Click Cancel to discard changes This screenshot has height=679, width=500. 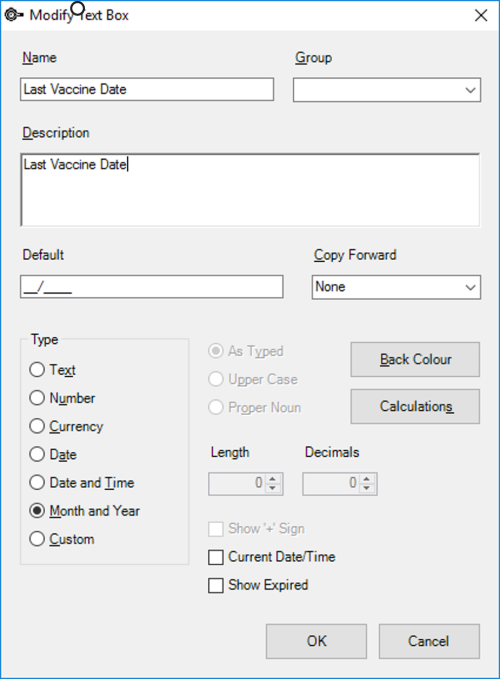click(429, 641)
